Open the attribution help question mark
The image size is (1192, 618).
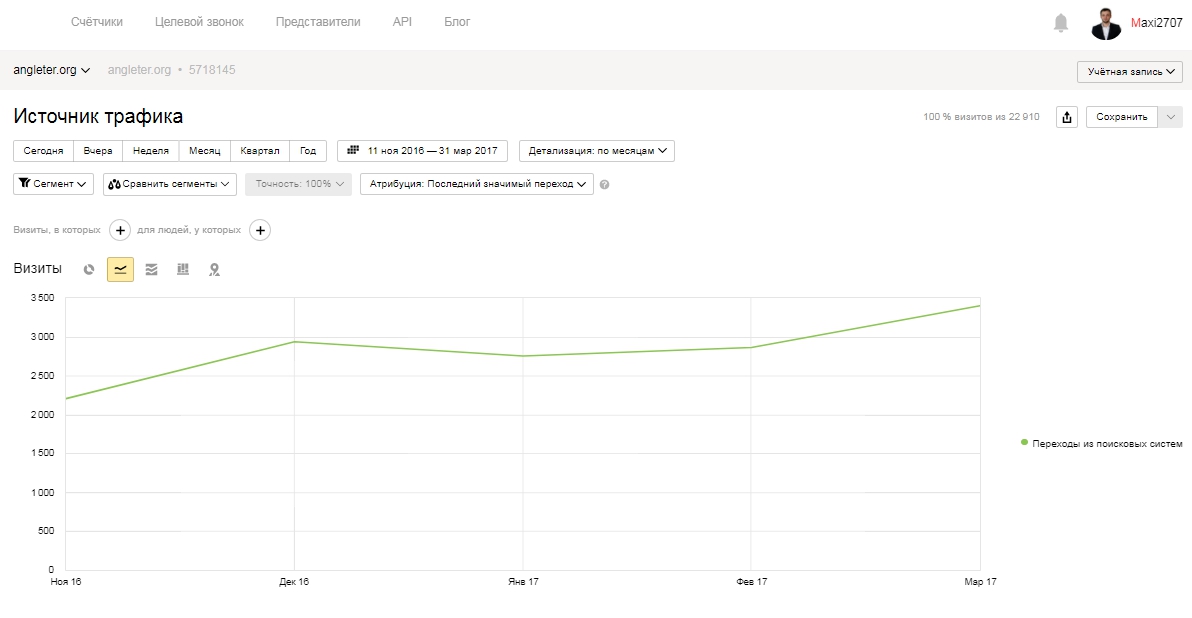604,184
